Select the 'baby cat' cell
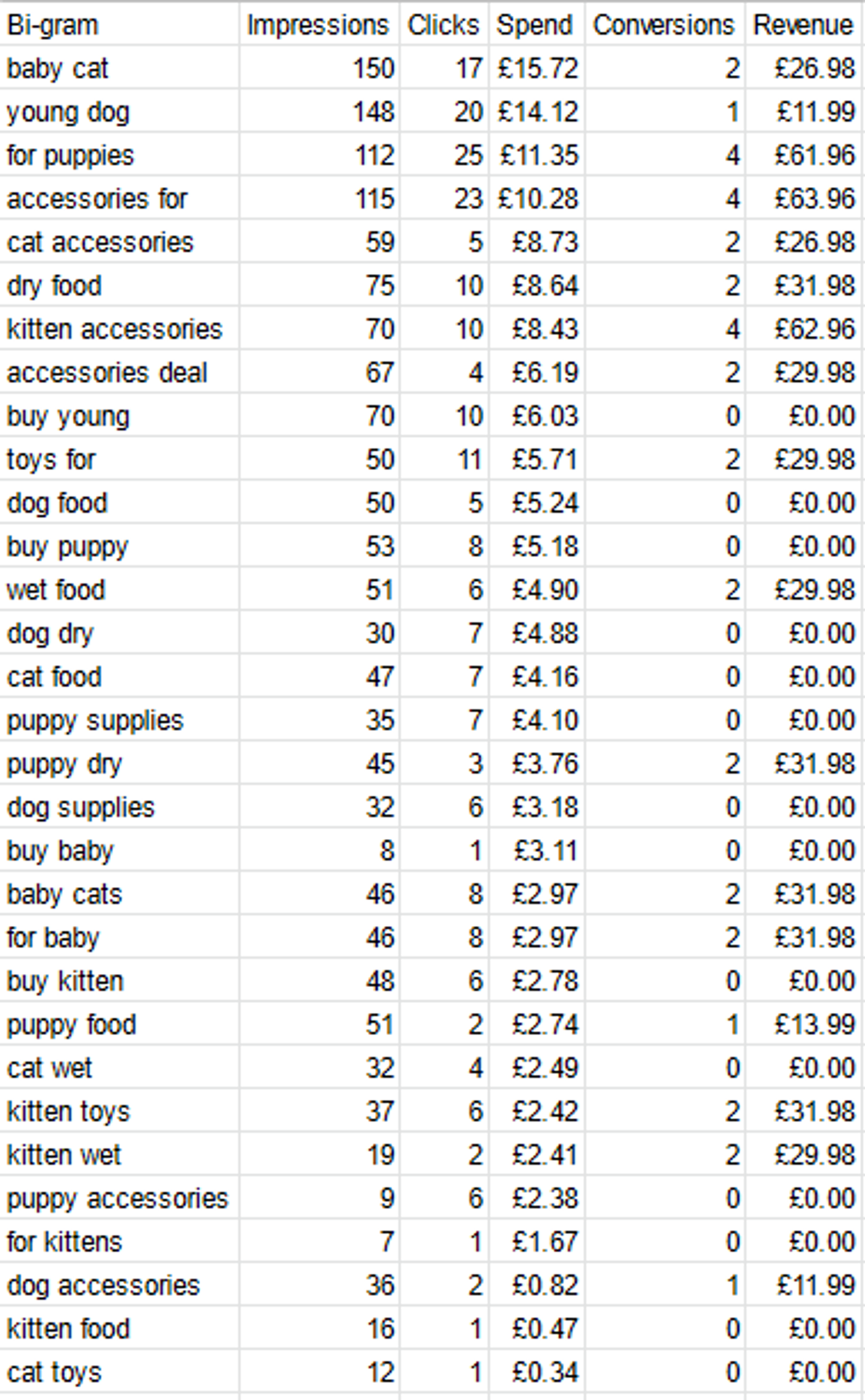 point(119,68)
